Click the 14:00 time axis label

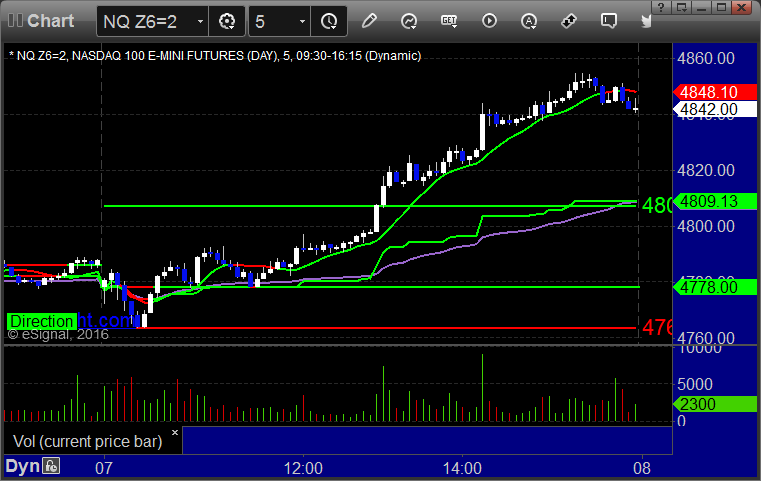tap(462, 468)
